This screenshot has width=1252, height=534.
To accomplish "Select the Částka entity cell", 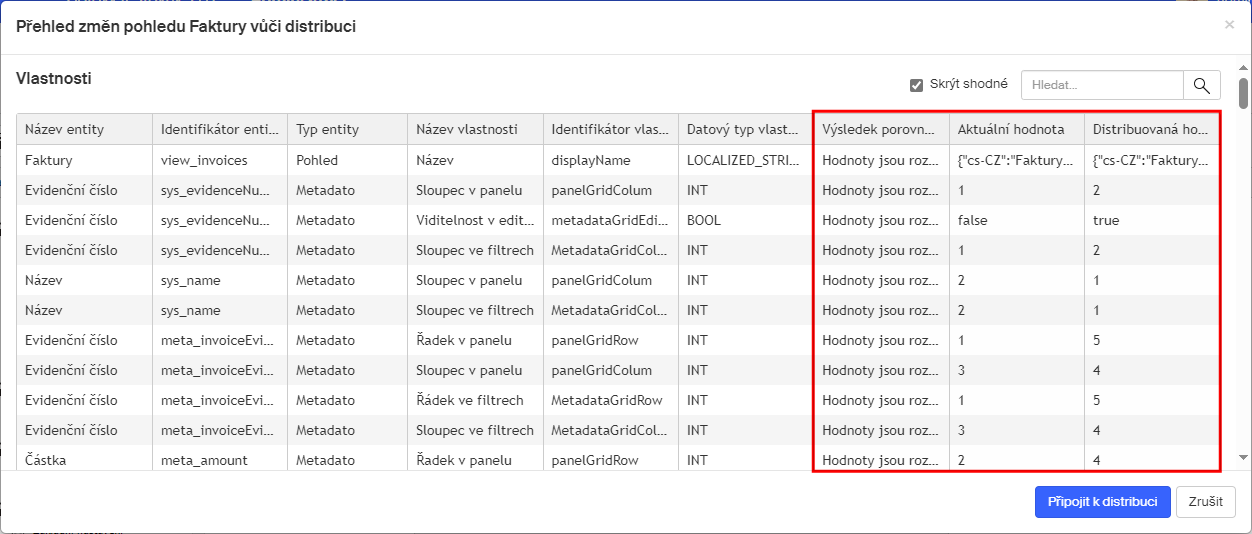I will (84, 460).
